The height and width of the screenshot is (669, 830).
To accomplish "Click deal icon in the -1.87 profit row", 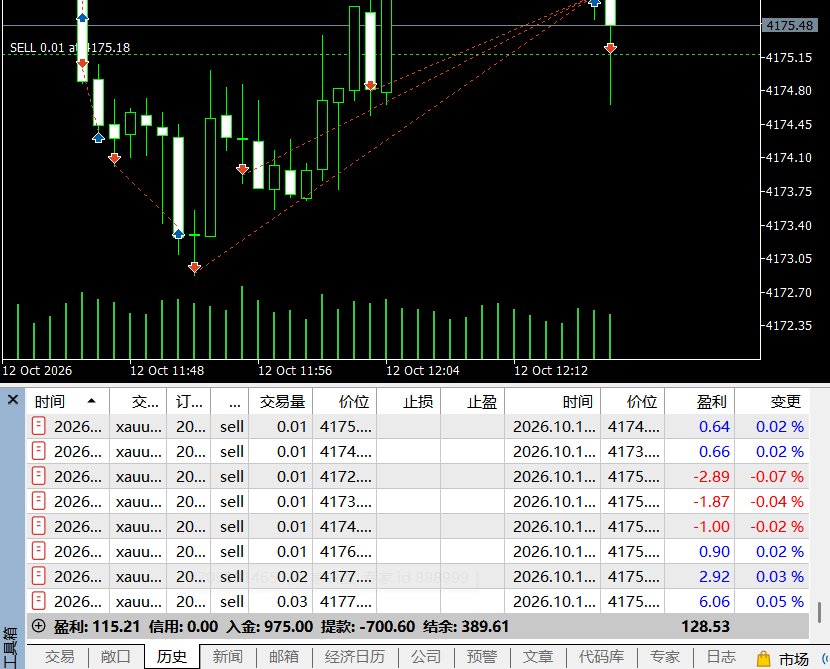I will pyautogui.click(x=39, y=501).
